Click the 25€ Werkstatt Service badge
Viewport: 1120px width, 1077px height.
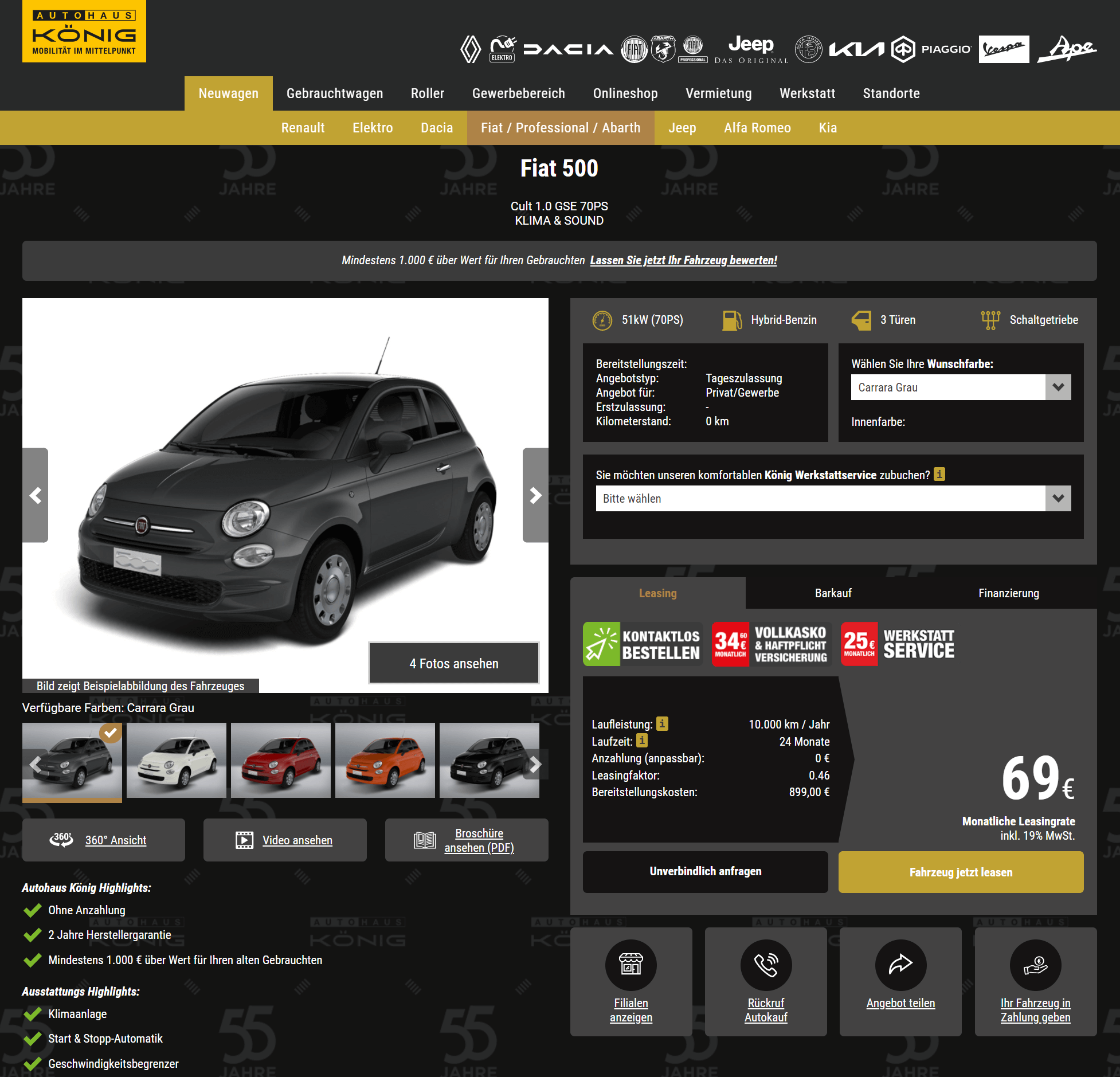(899, 644)
